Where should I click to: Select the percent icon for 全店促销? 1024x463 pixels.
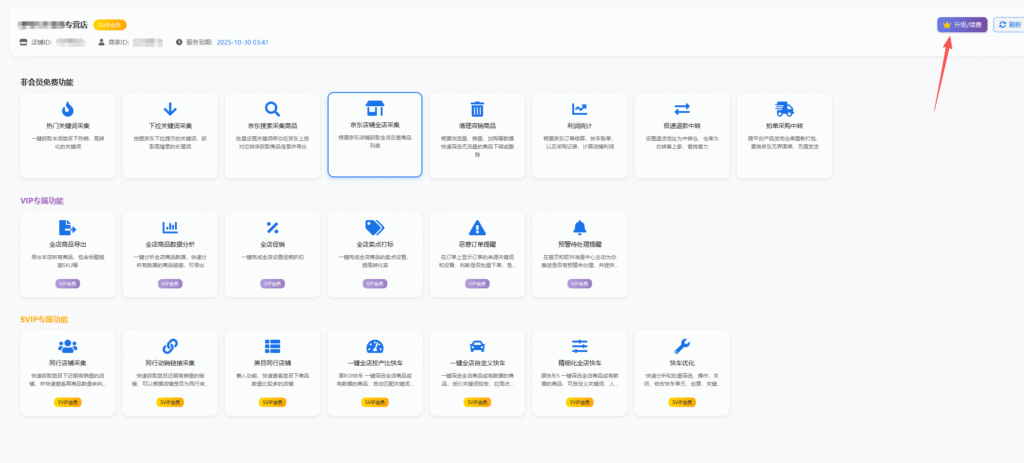pyautogui.click(x=272, y=228)
